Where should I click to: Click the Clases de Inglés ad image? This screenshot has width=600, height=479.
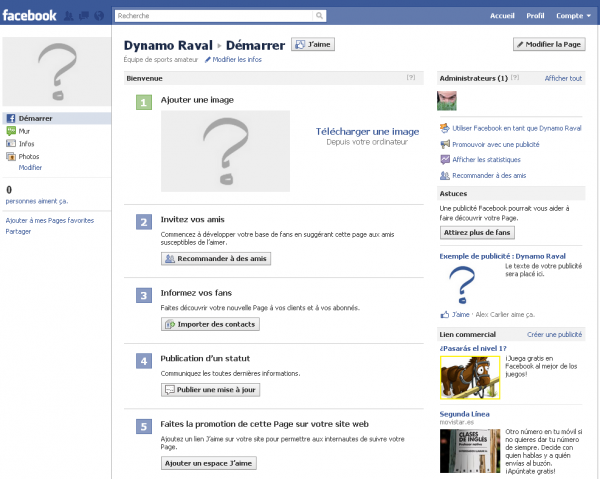pos(470,451)
